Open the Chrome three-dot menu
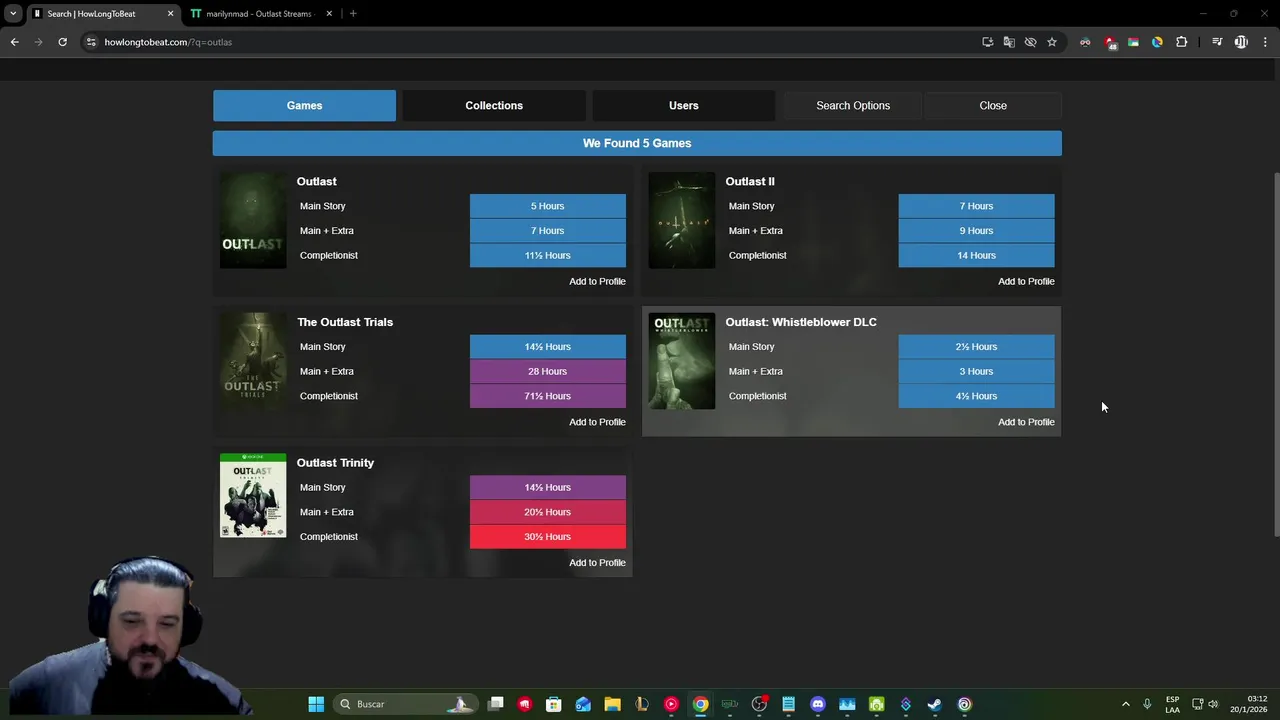Screen dimensions: 1280x720 [1265, 42]
